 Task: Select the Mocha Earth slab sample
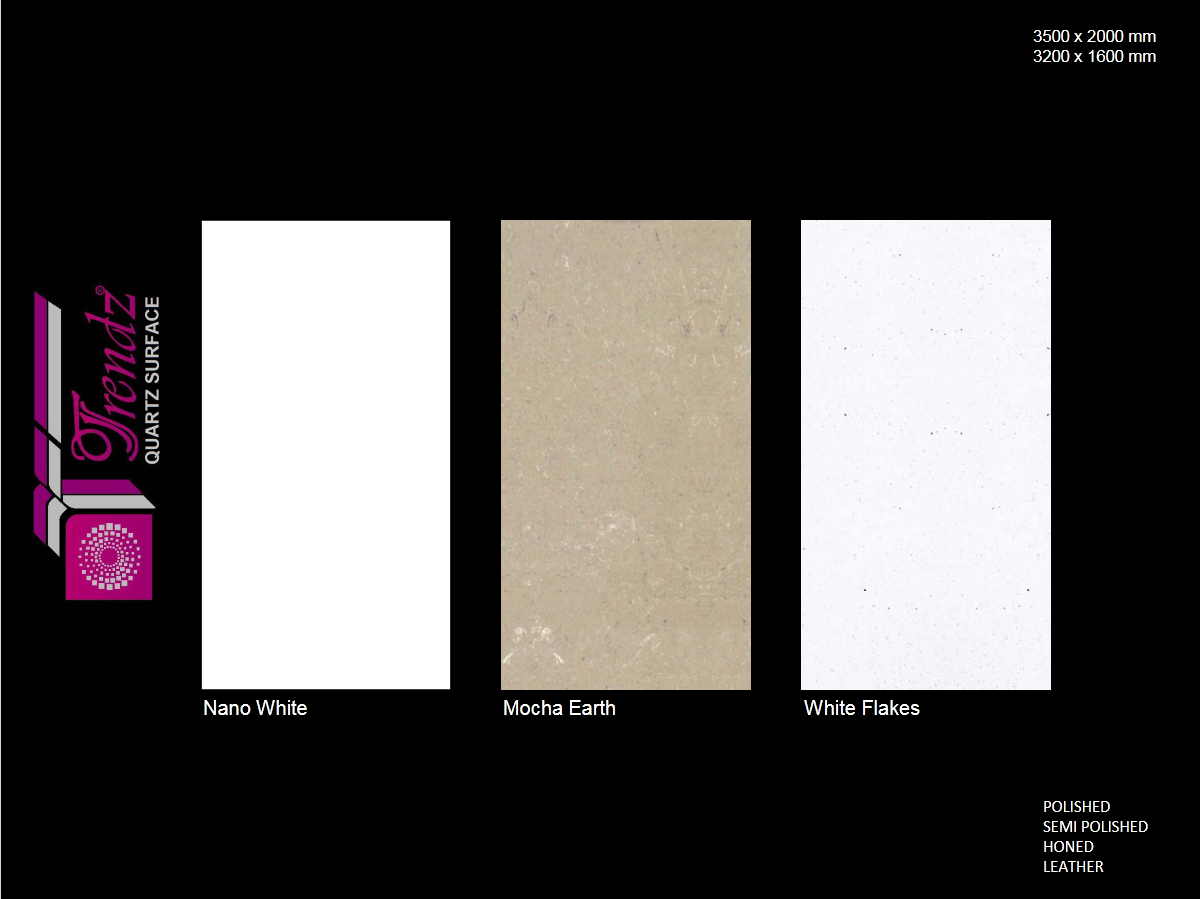[626, 455]
